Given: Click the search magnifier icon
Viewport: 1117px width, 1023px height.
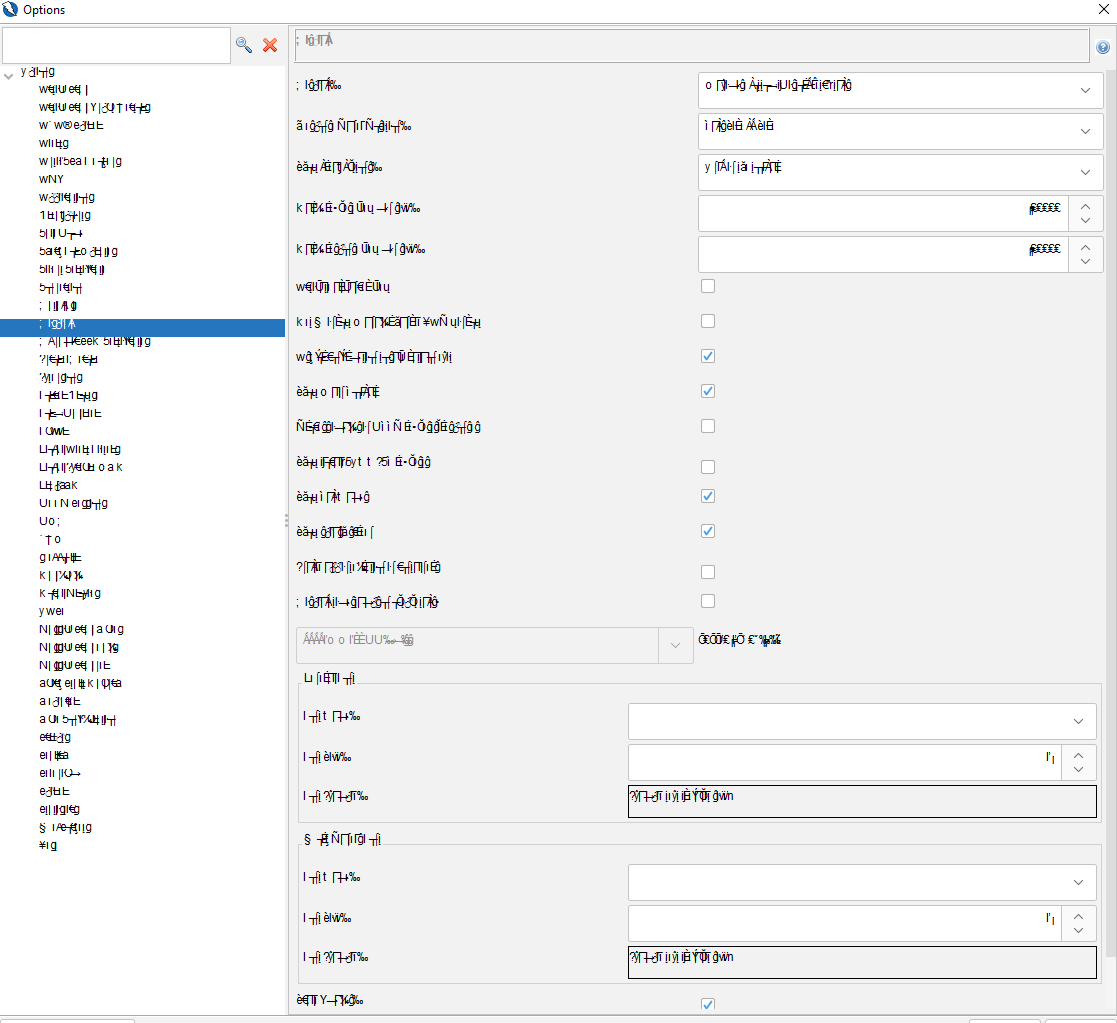Looking at the screenshot, I should click(243, 45).
